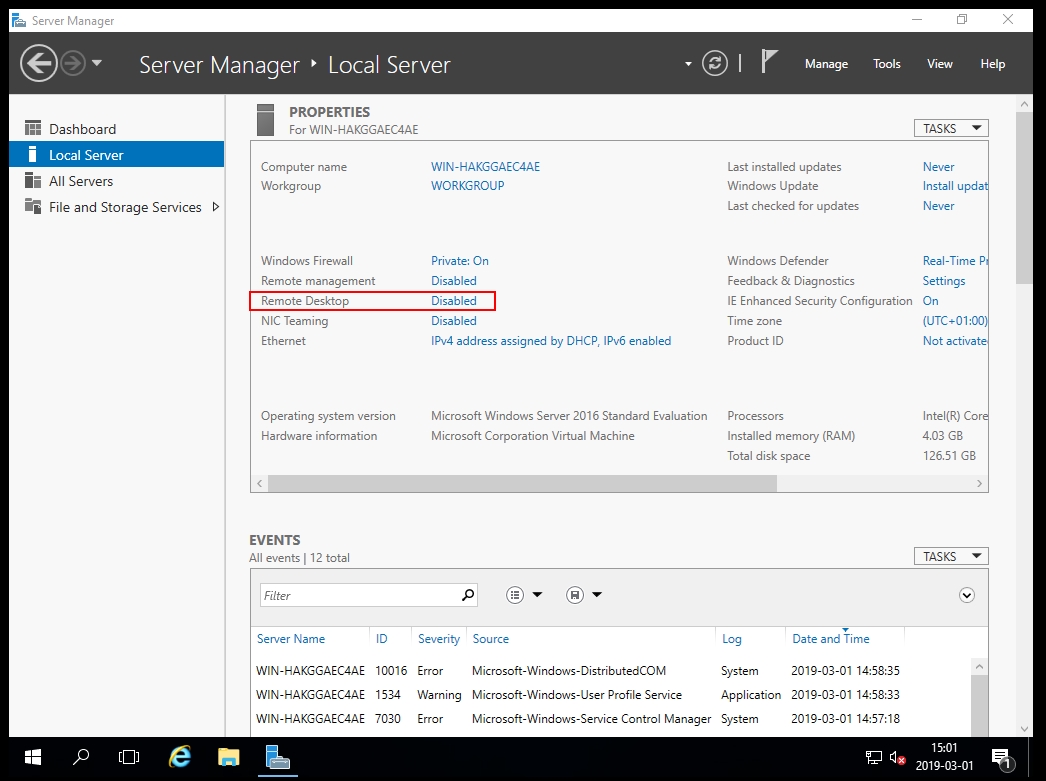Click the Dashboard grid icon
This screenshot has width=1046, height=781.
tap(33, 128)
